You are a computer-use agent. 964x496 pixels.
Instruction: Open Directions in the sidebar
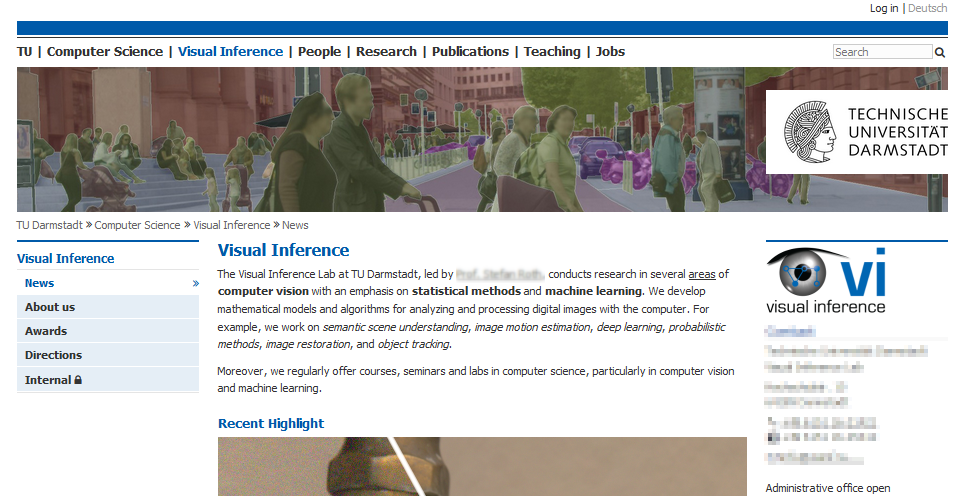[108, 355]
